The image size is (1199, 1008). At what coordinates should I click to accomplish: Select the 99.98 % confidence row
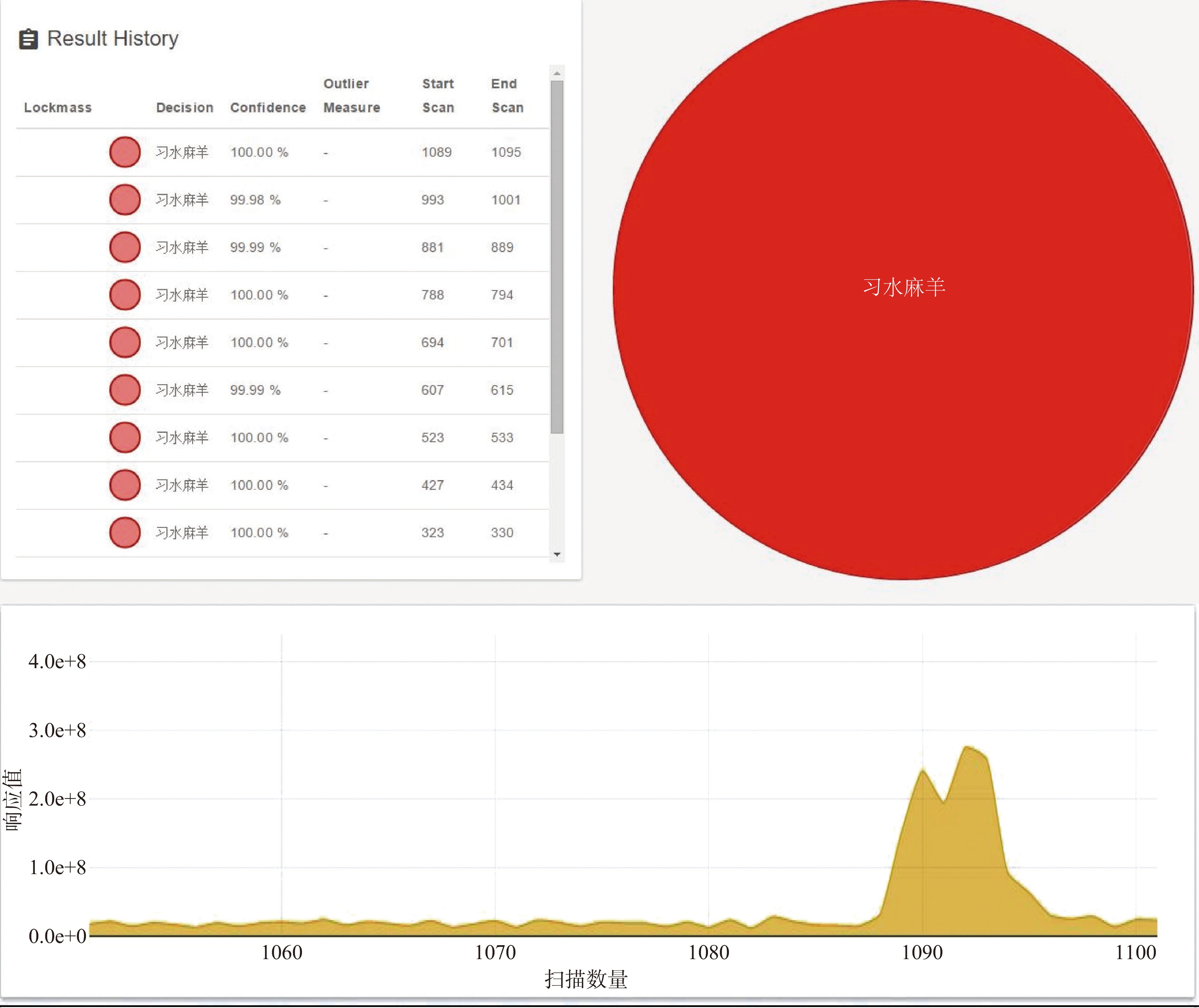pos(255,200)
